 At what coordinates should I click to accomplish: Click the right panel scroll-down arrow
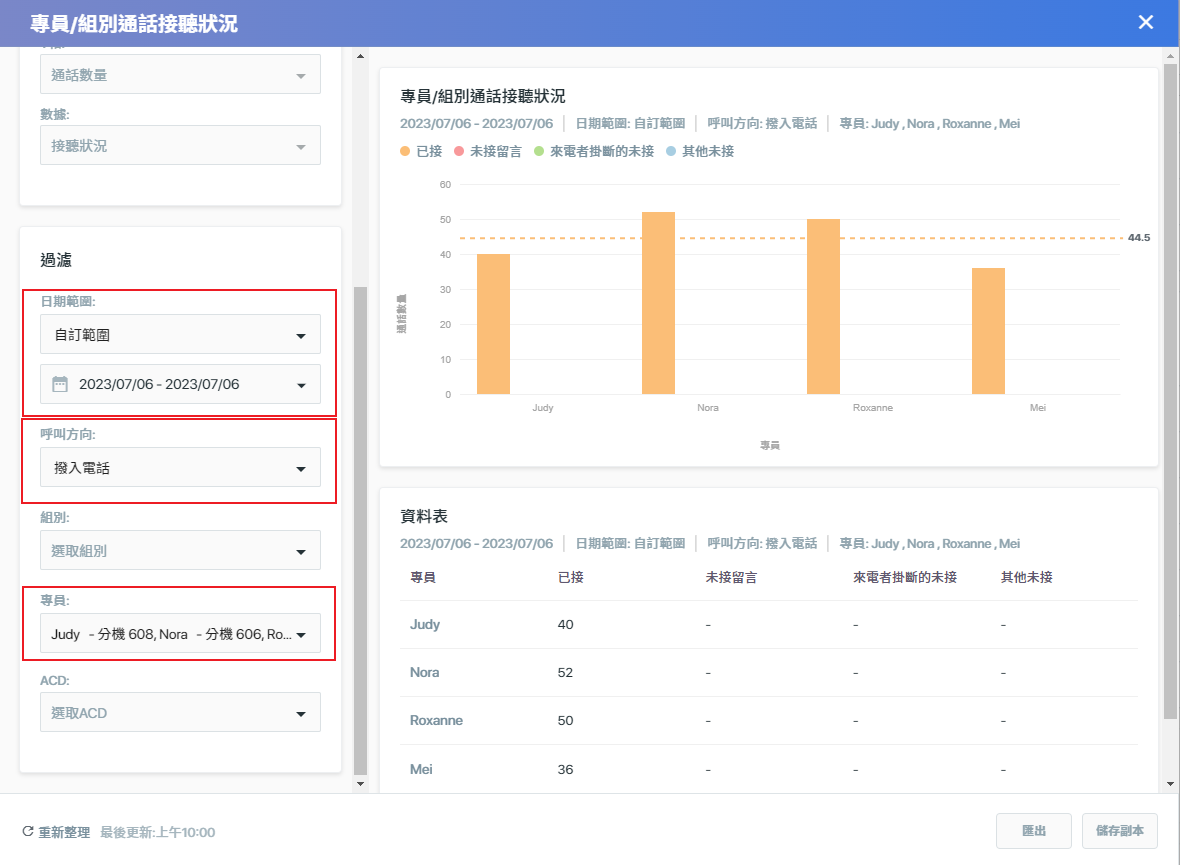[x=1170, y=784]
